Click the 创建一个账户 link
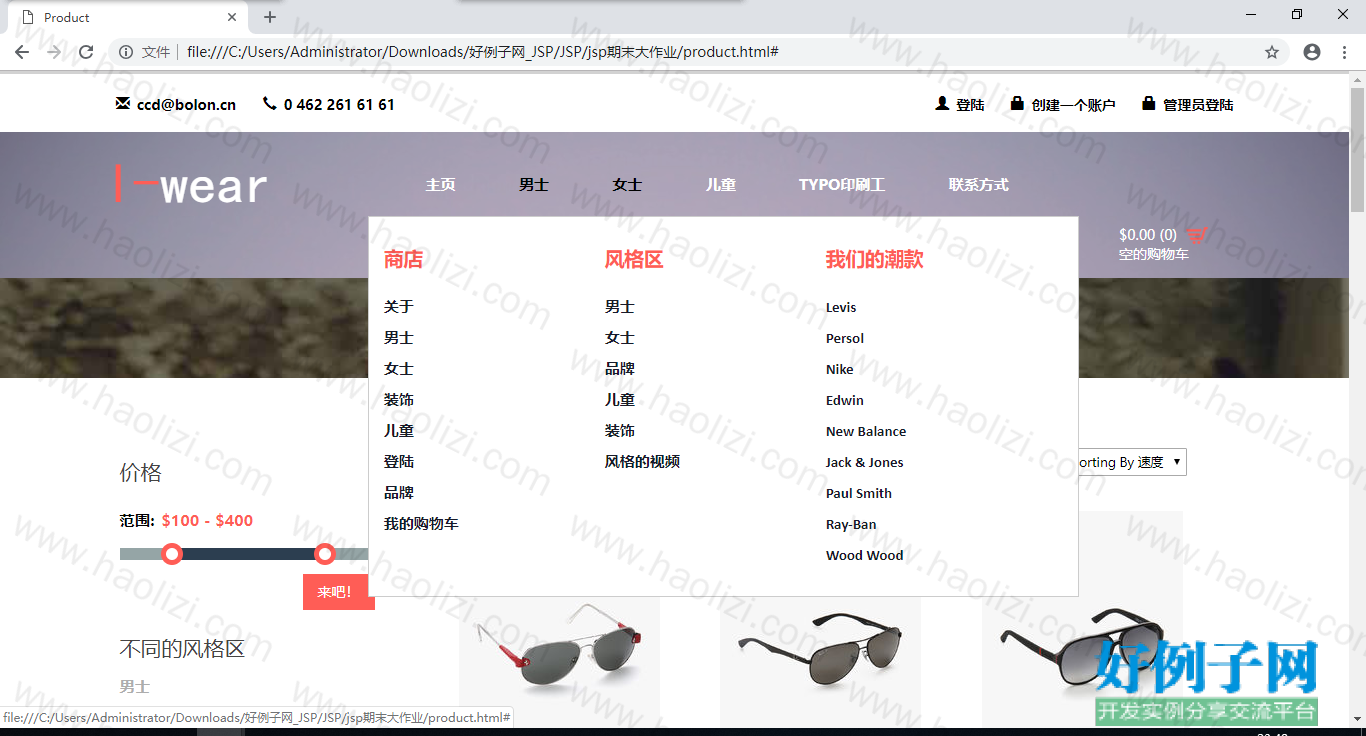Viewport: 1366px width, 736px height. (x=1073, y=104)
